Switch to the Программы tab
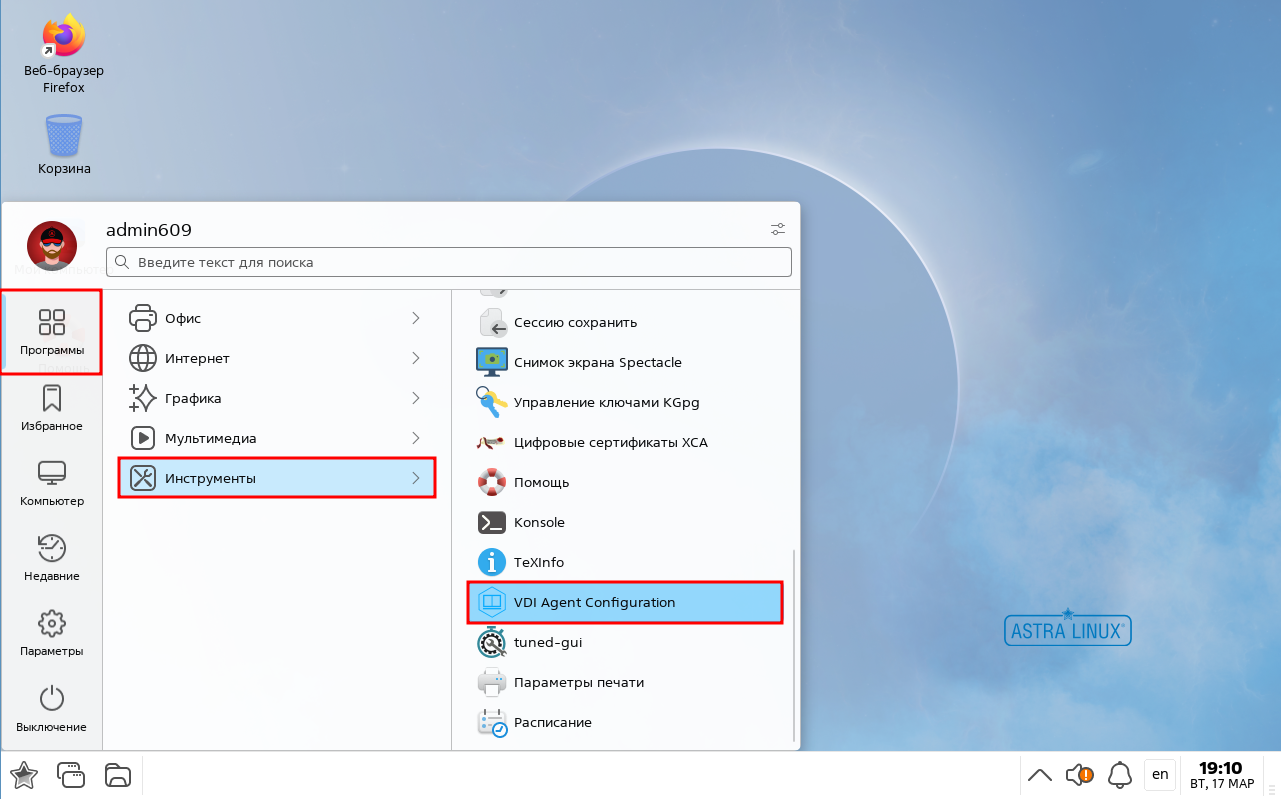The height and width of the screenshot is (799, 1281). pyautogui.click(x=52, y=332)
